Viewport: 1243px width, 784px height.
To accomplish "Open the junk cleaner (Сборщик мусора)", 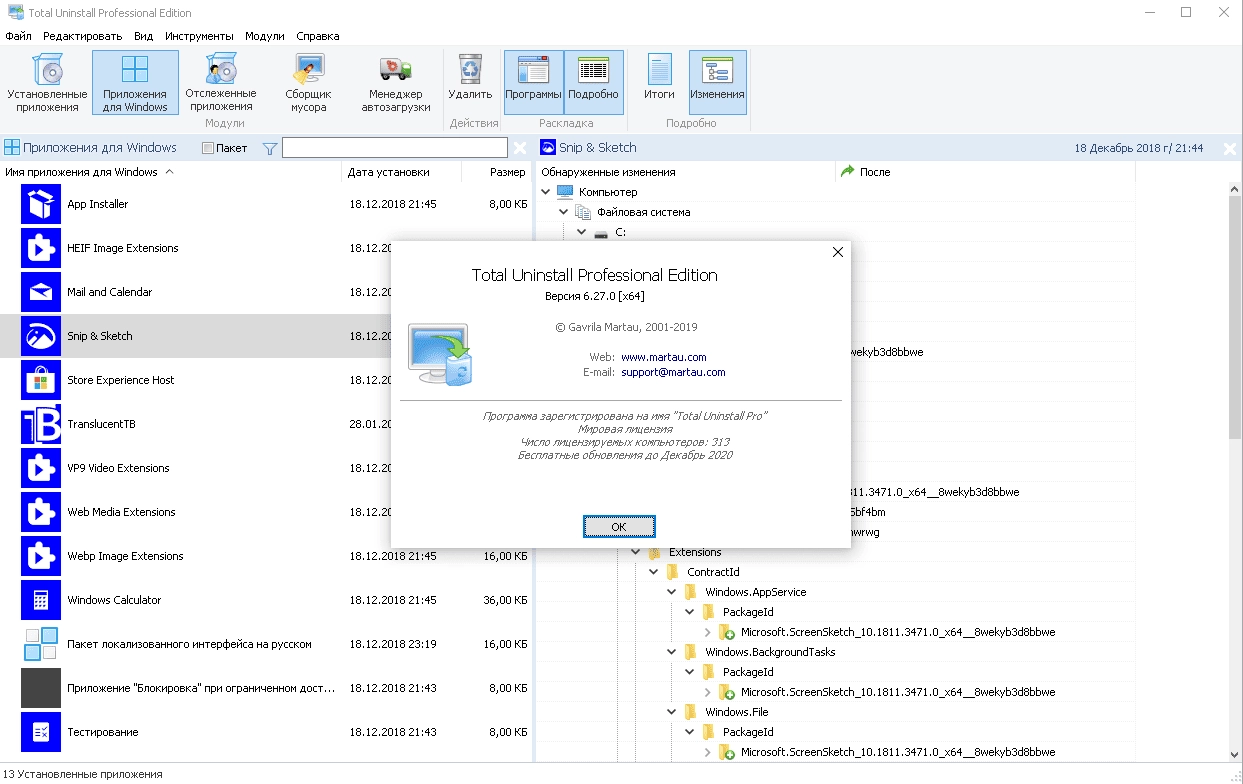I will tap(308, 82).
